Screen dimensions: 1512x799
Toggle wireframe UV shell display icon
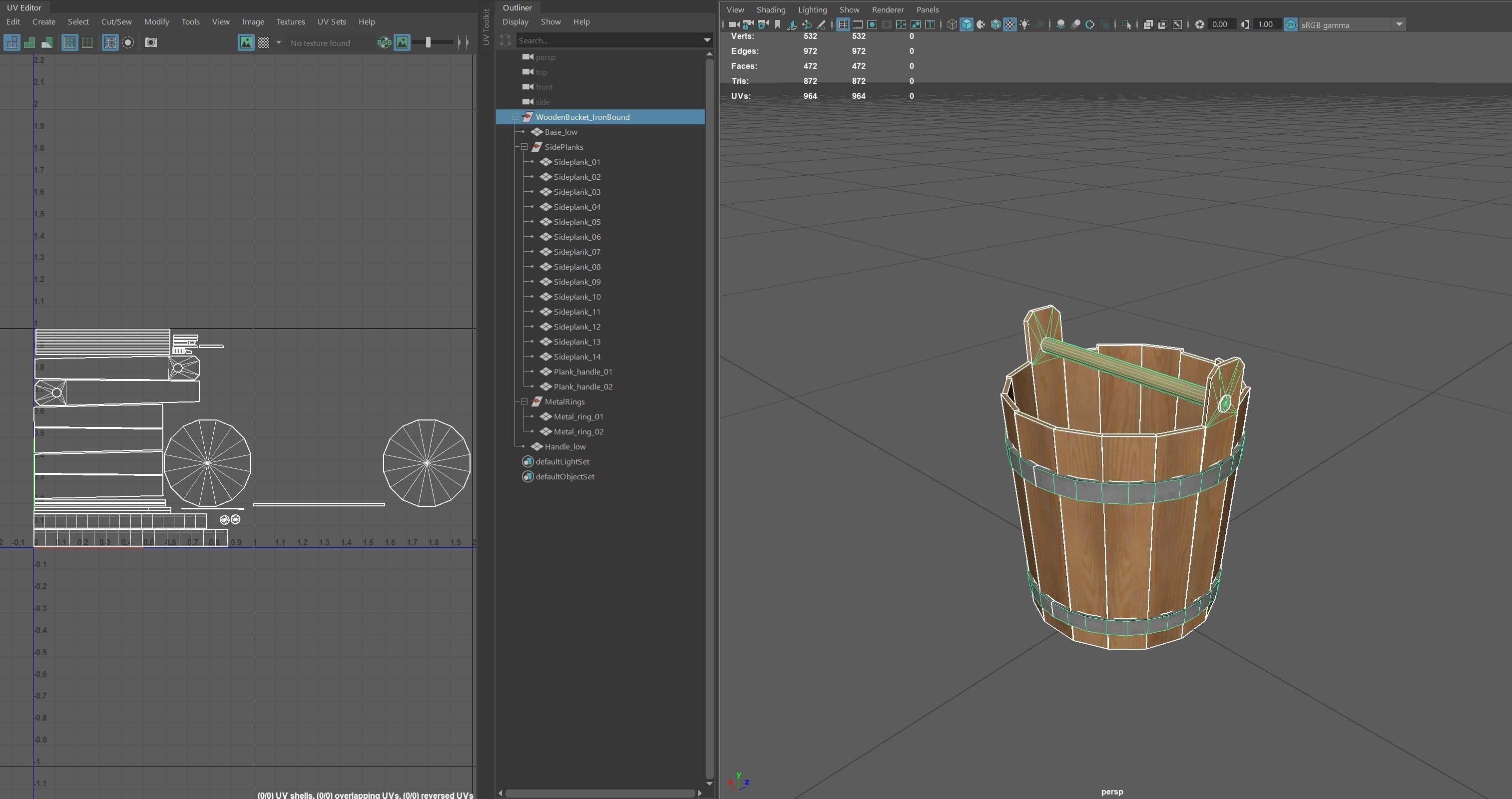(12, 42)
